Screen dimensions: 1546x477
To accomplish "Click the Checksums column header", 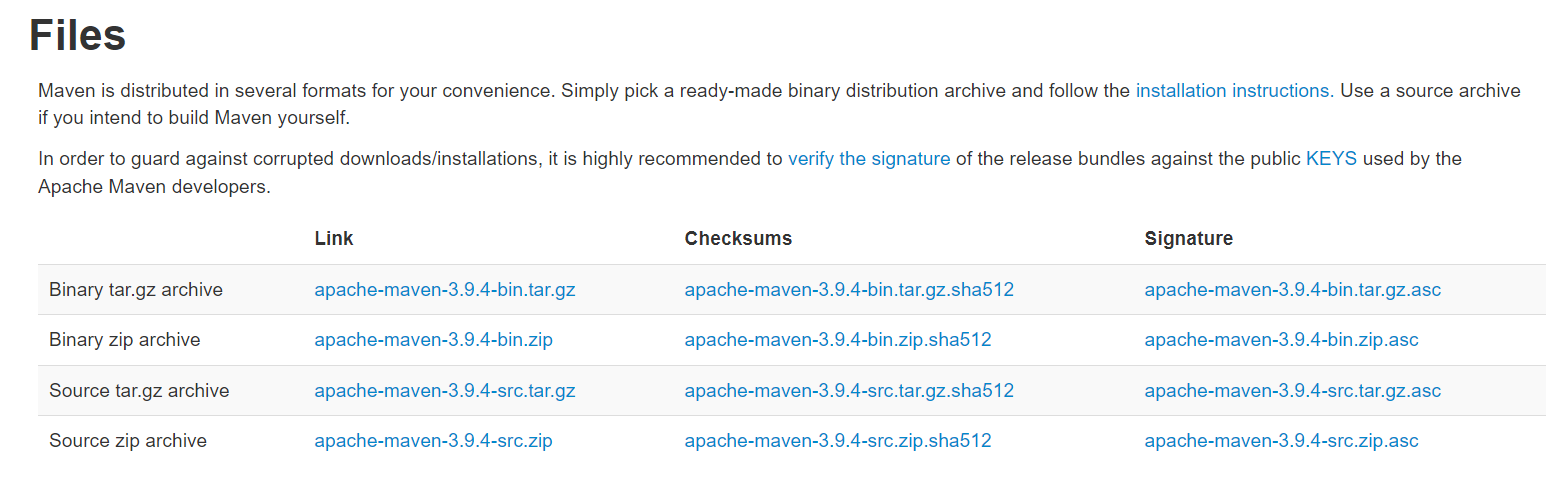I will tap(738, 239).
